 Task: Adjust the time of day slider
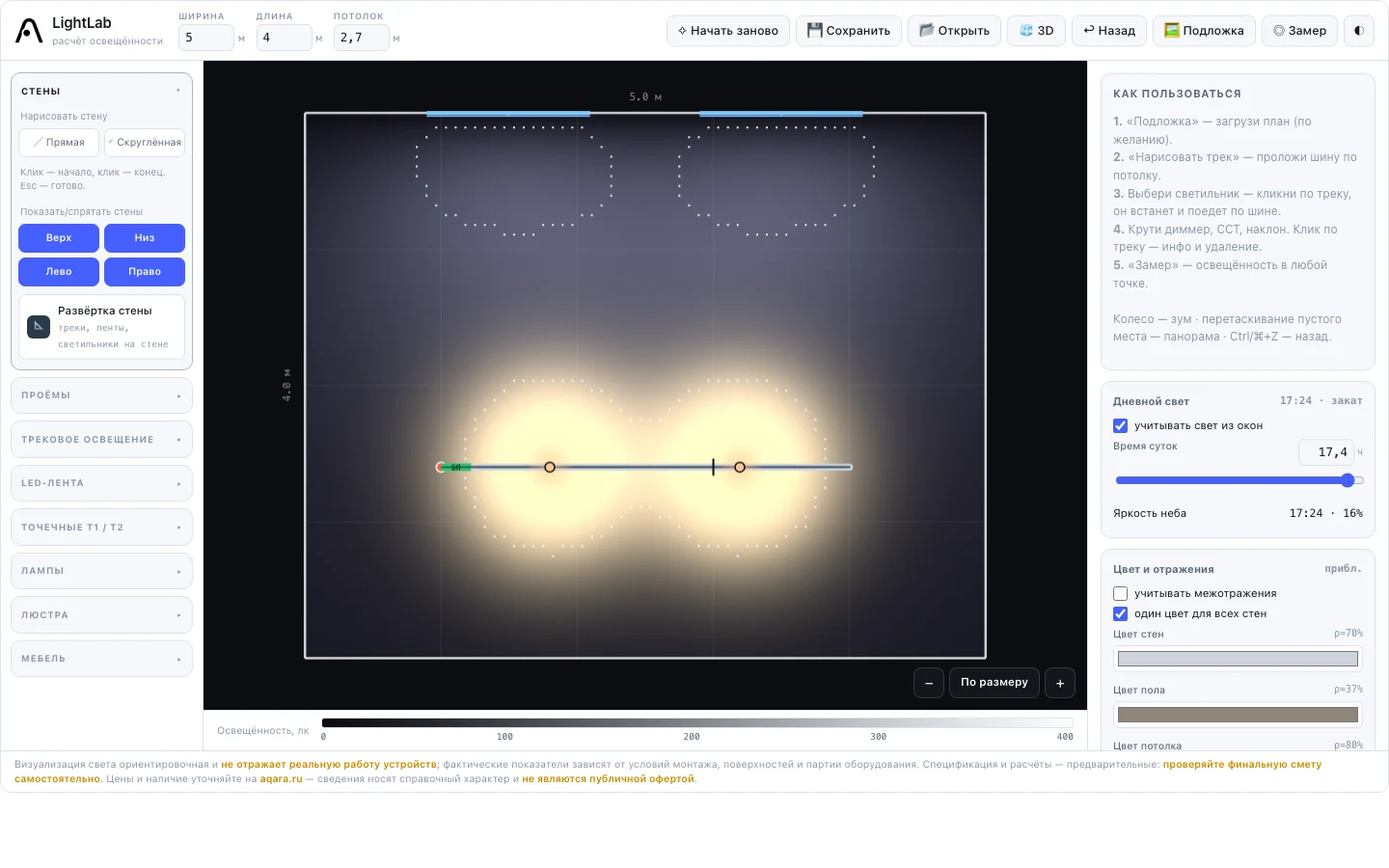click(x=1239, y=480)
